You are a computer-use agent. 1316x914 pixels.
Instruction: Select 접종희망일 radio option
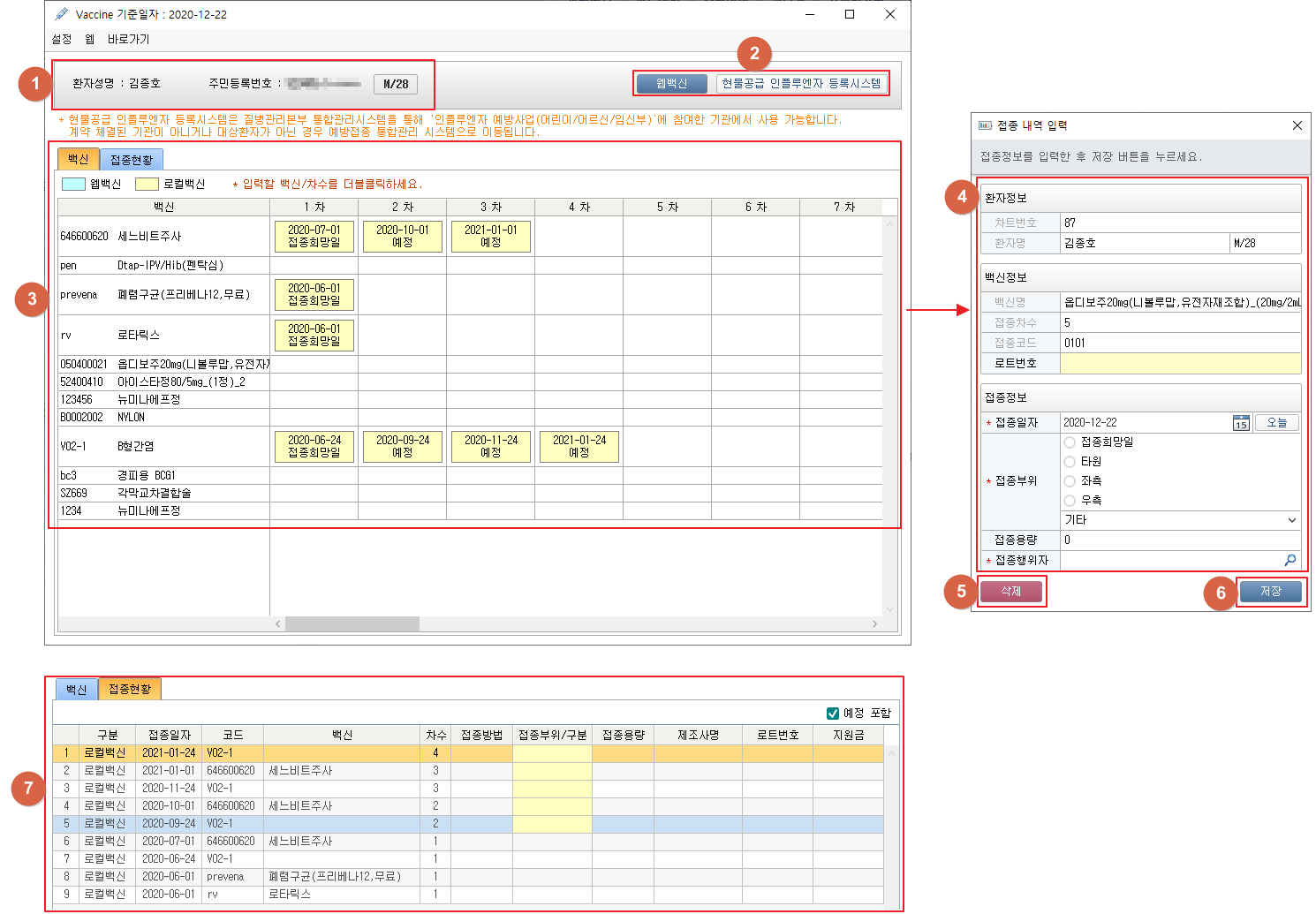click(1070, 442)
